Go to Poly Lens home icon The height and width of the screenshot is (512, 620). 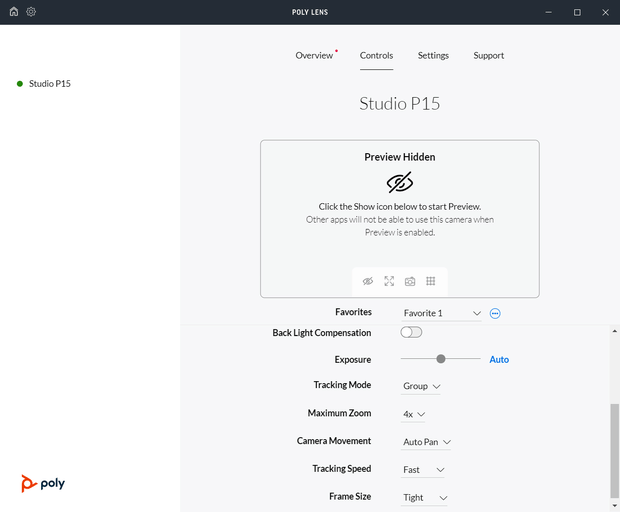click(14, 11)
